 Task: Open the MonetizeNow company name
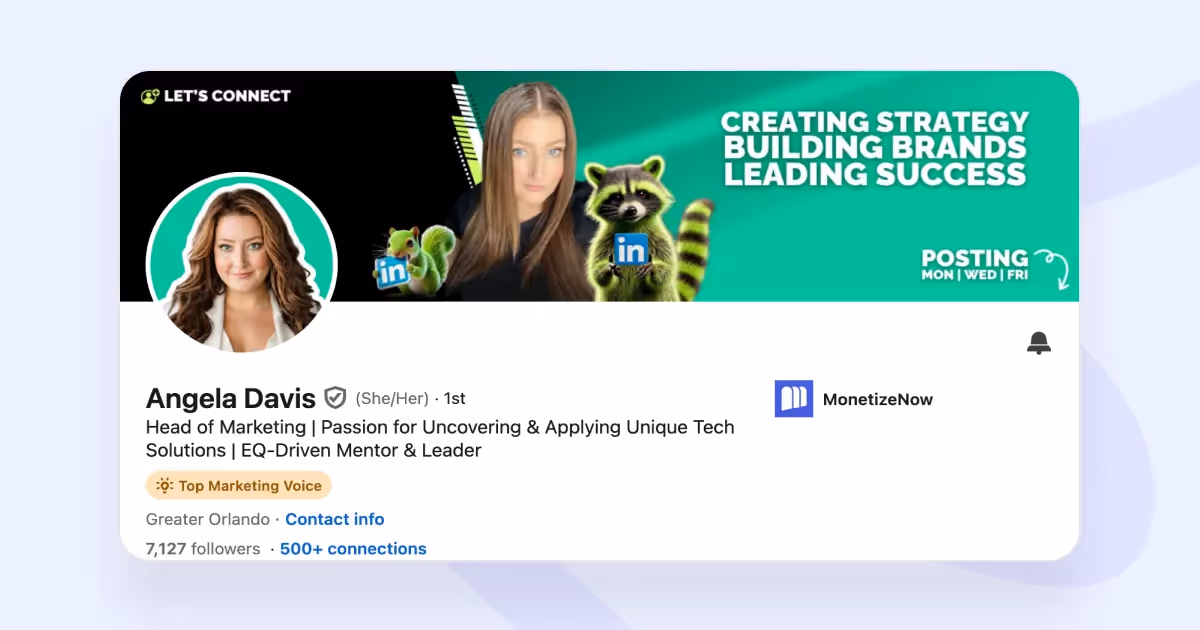pos(878,399)
